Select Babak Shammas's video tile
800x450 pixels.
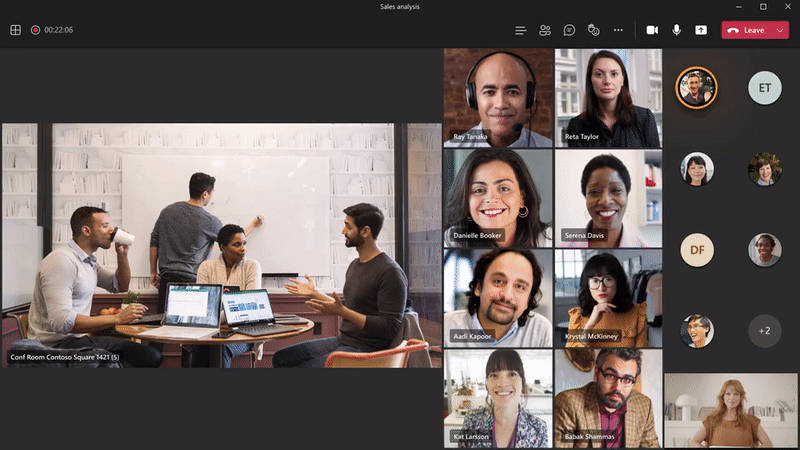608,398
